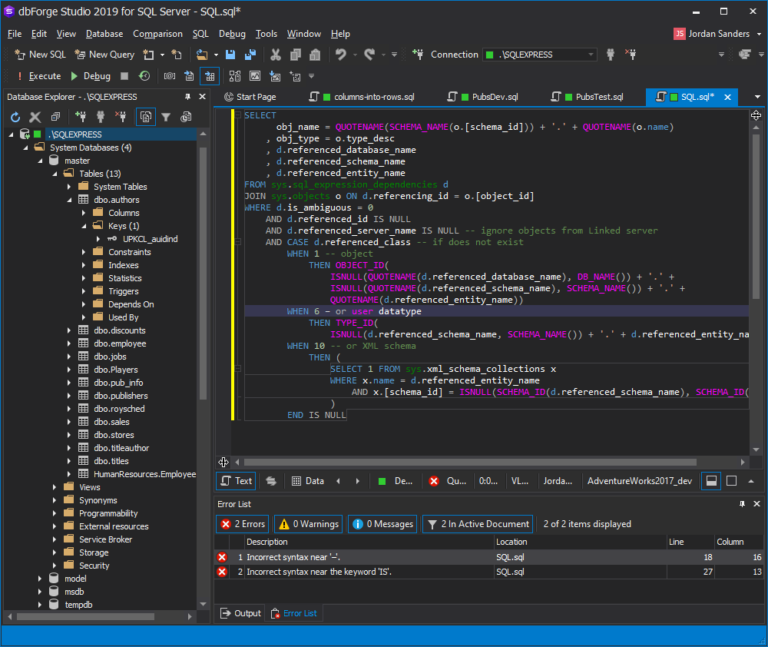
Task: Refresh the Database Explorer tree
Action: click(x=15, y=117)
